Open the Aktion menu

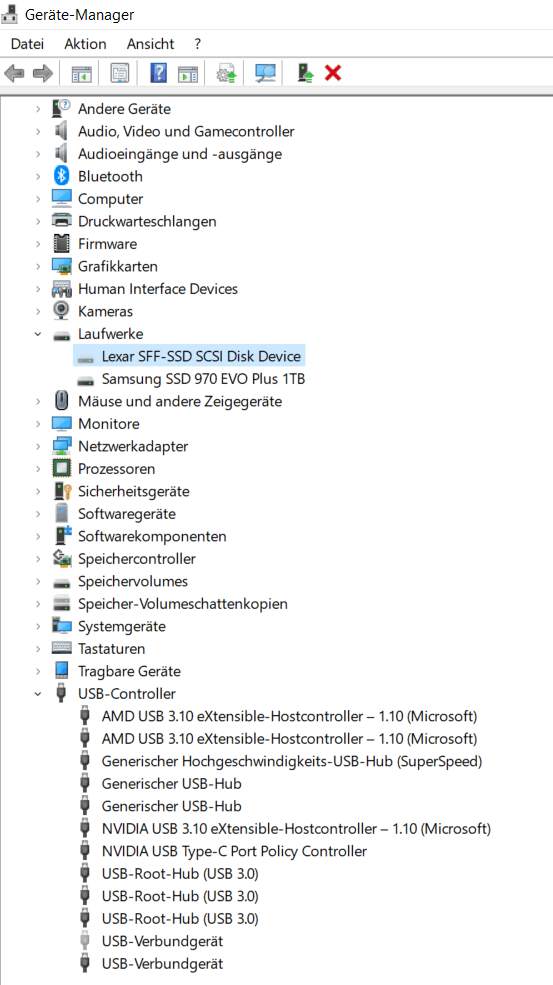(x=85, y=44)
